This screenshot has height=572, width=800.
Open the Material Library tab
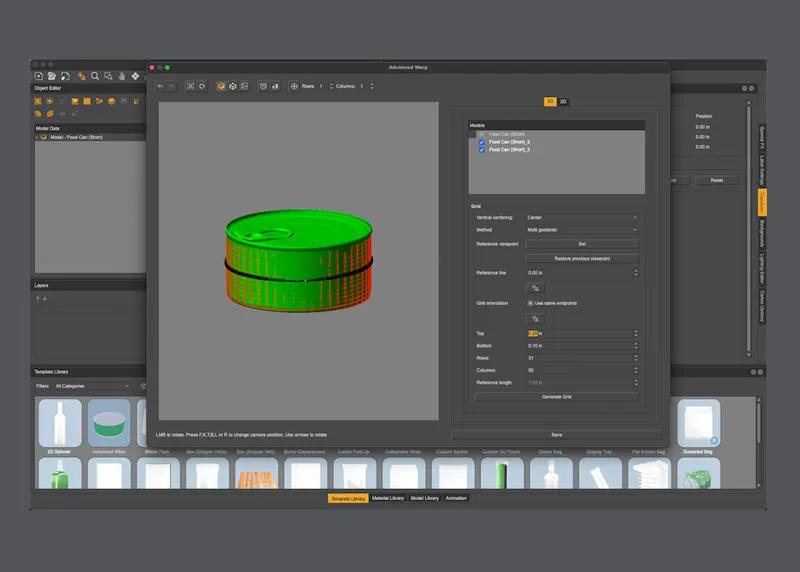click(x=388, y=498)
